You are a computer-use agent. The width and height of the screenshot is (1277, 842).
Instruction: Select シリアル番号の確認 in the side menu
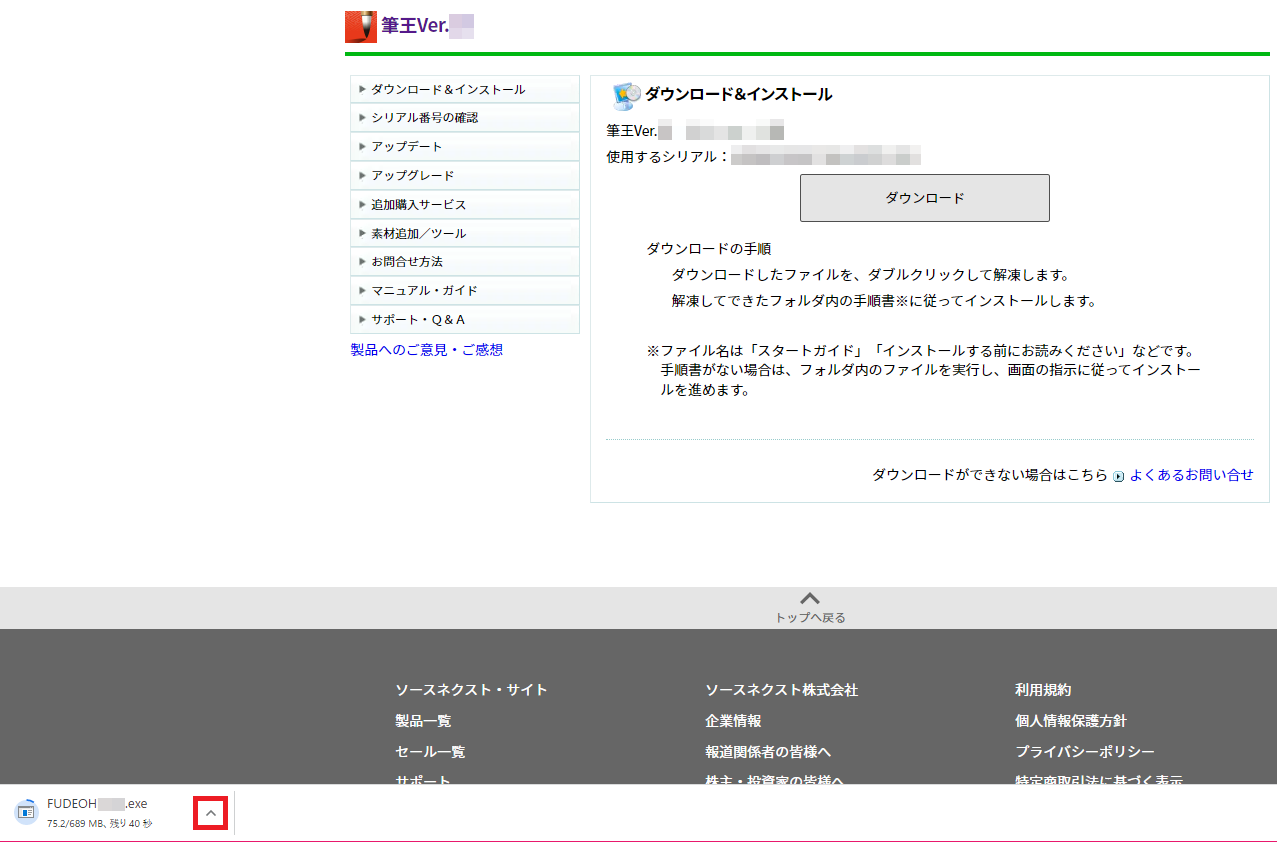point(424,118)
